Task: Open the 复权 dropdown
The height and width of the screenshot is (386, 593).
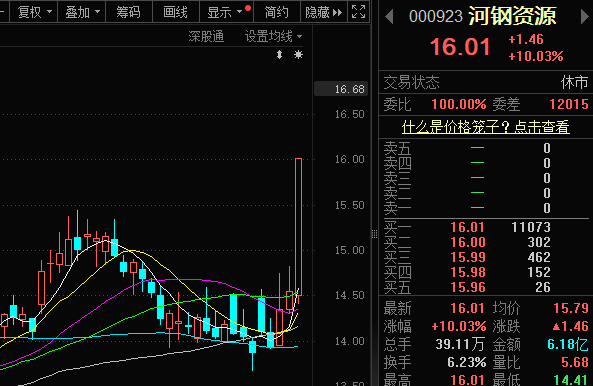Action: (35, 12)
